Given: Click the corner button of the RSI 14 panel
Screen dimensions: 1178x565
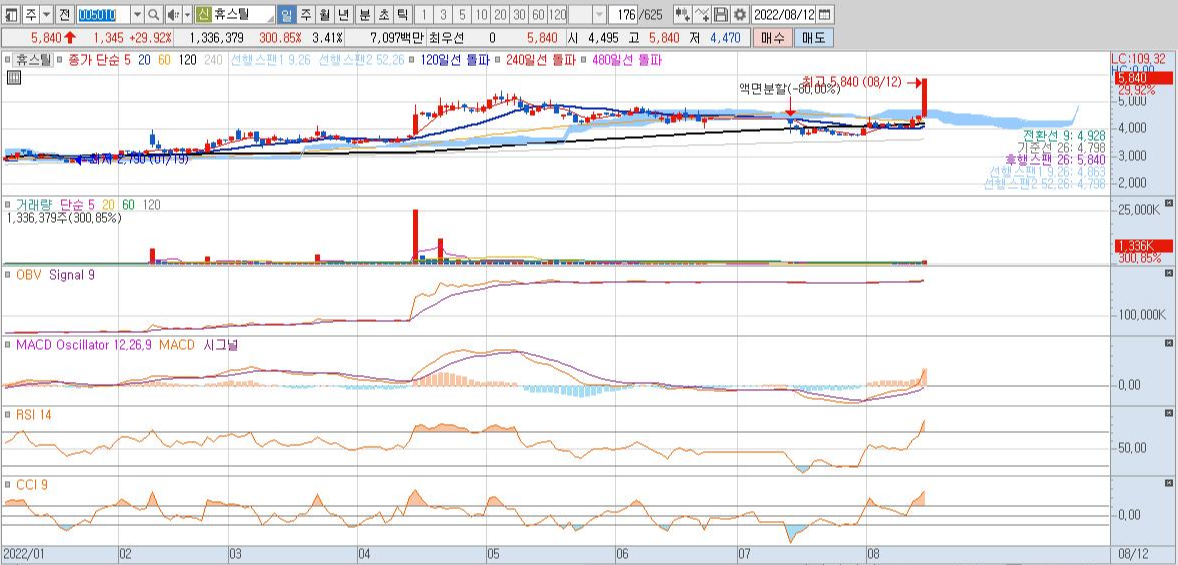Looking at the screenshot, I should point(1168,413).
